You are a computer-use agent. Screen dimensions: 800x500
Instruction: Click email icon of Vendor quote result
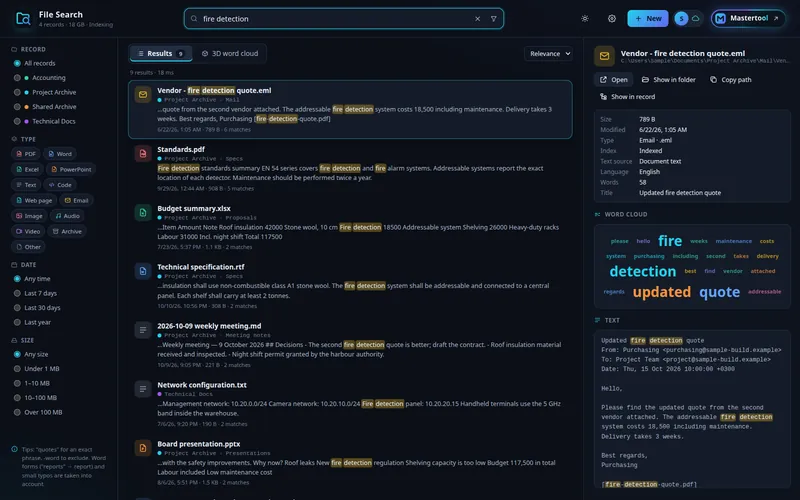143,94
